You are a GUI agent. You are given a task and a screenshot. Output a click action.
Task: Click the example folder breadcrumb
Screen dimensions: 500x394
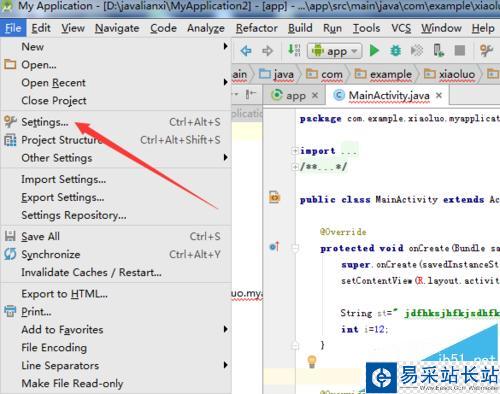point(383,74)
